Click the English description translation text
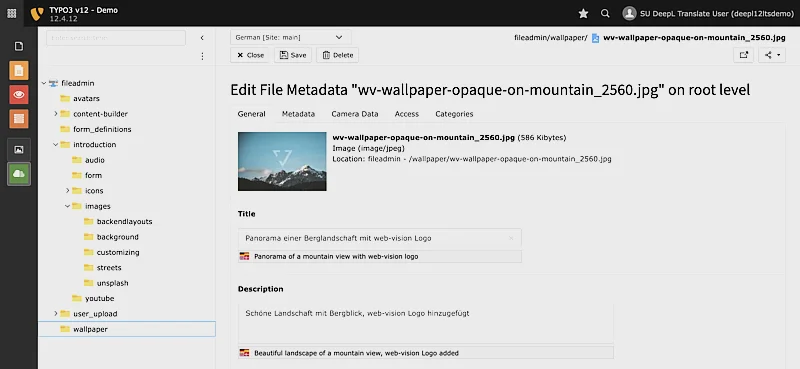Viewport: 800px width, 369px height. pos(356,353)
